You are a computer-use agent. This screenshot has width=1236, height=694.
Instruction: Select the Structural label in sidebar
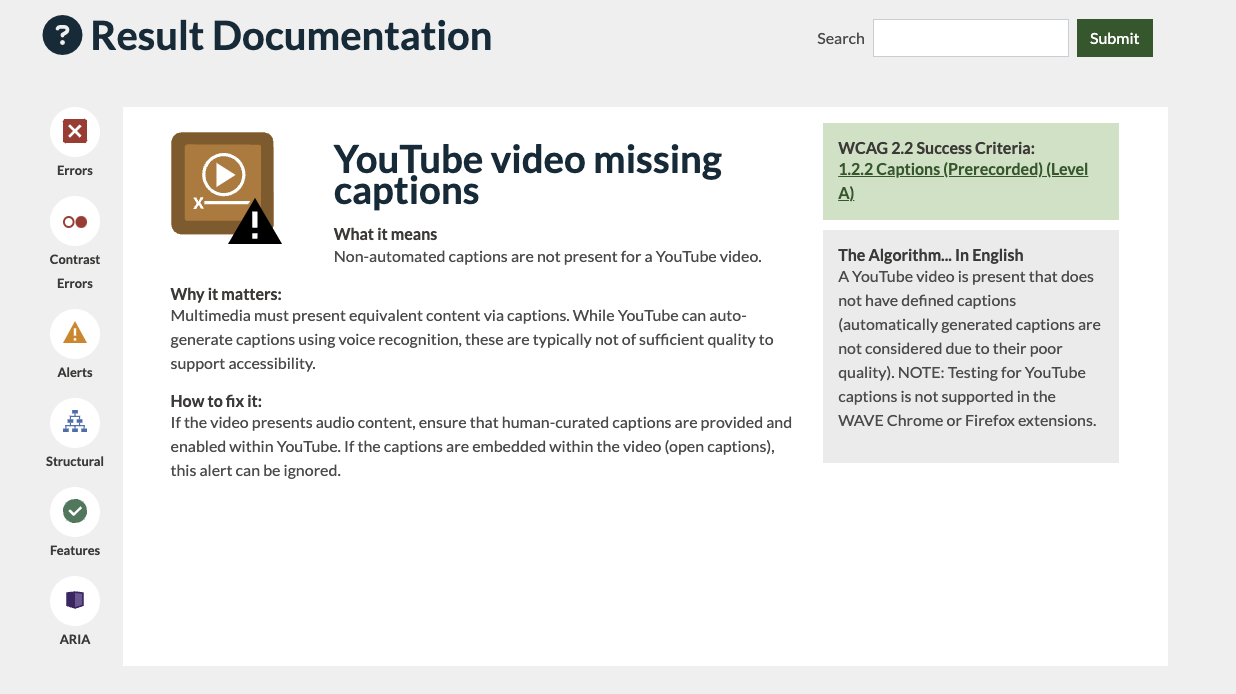tap(75, 461)
